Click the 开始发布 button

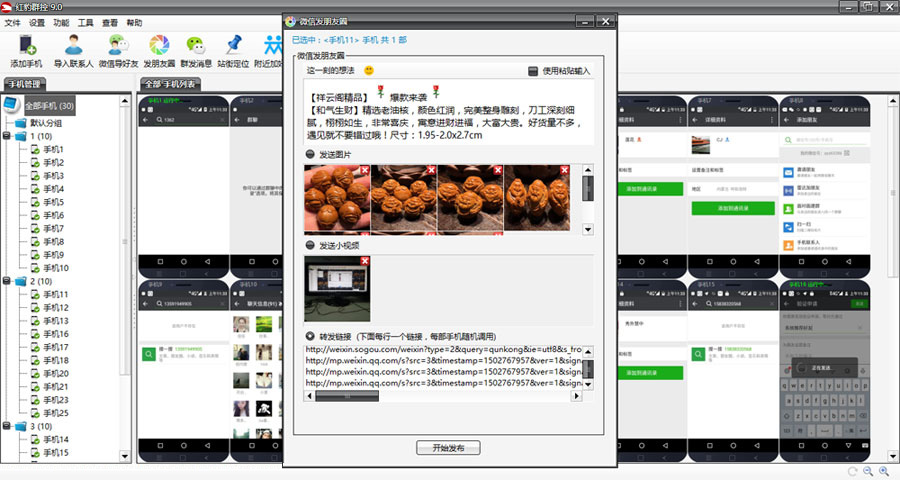click(448, 448)
